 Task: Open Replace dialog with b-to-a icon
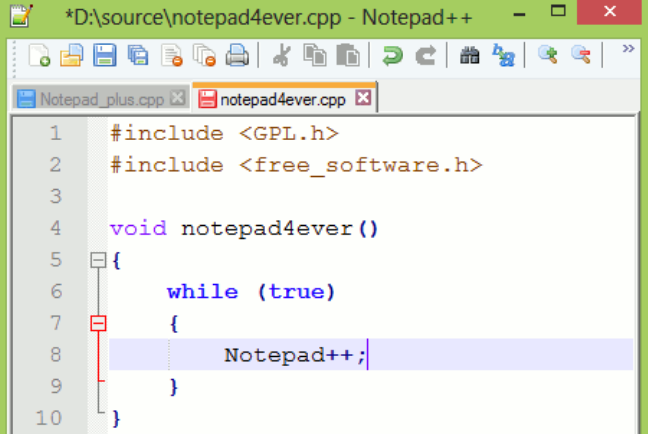click(503, 55)
